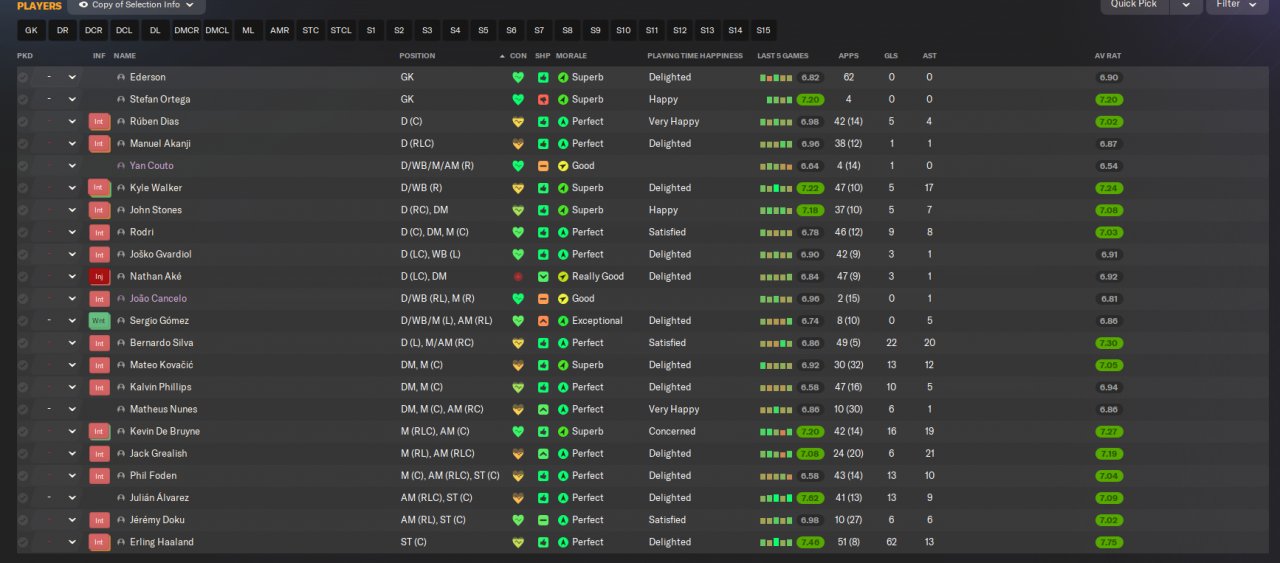Click the eye icon beside Copy of Selection Info
Screen dimensions: 1280x563
pos(83,5)
